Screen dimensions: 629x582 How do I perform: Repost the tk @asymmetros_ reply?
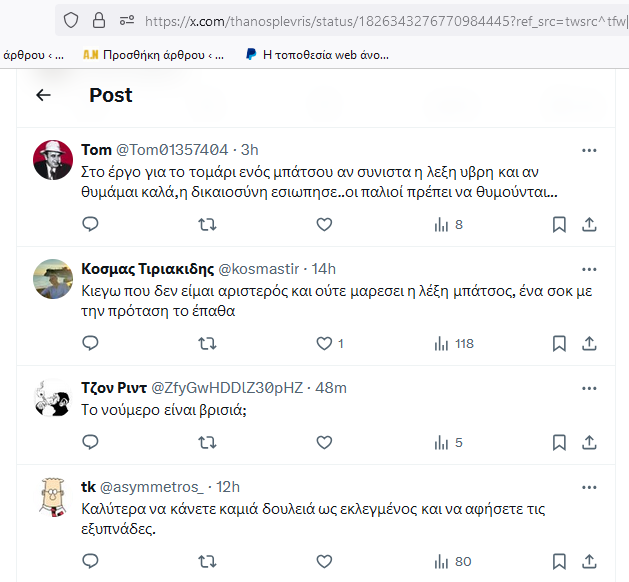coord(207,562)
